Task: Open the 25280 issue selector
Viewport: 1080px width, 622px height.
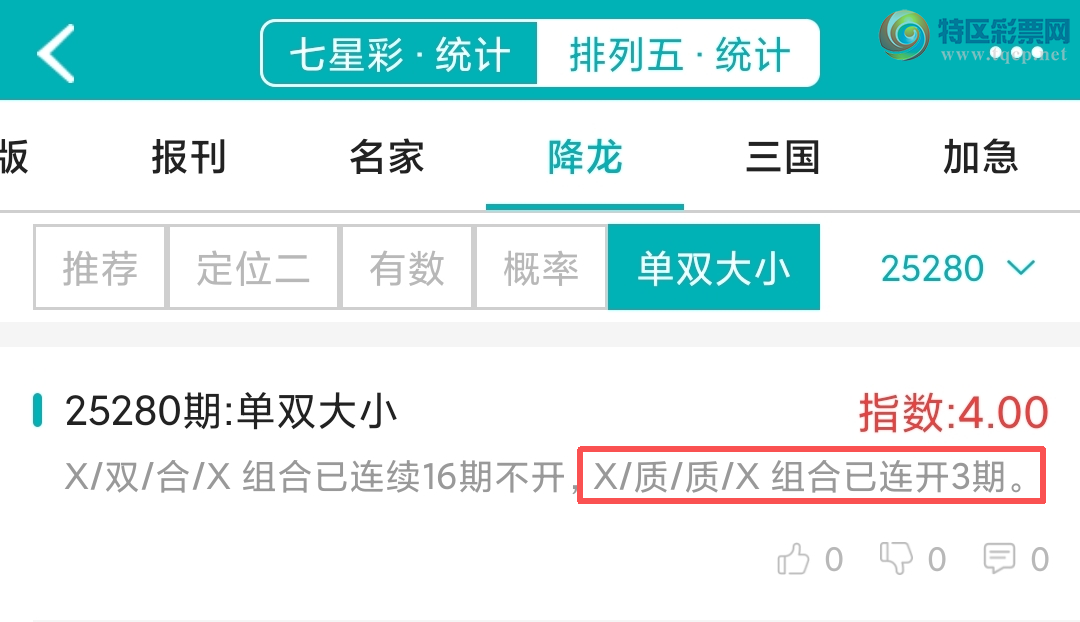Action: click(957, 268)
